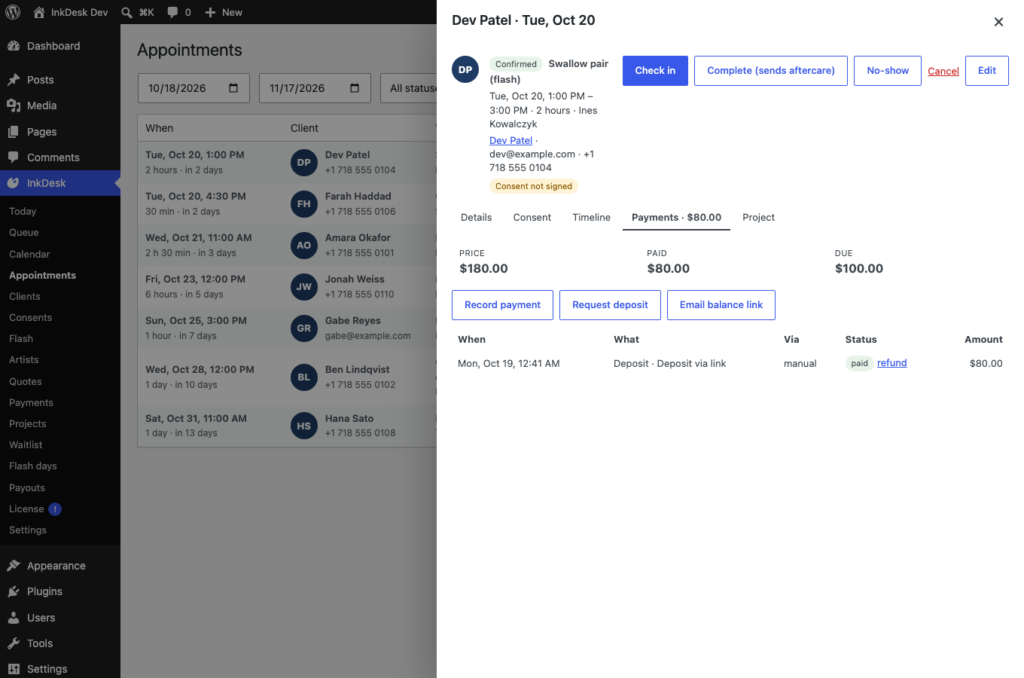Viewport: 1024px width, 678px height.
Task: Click the refund link
Action: [891, 363]
